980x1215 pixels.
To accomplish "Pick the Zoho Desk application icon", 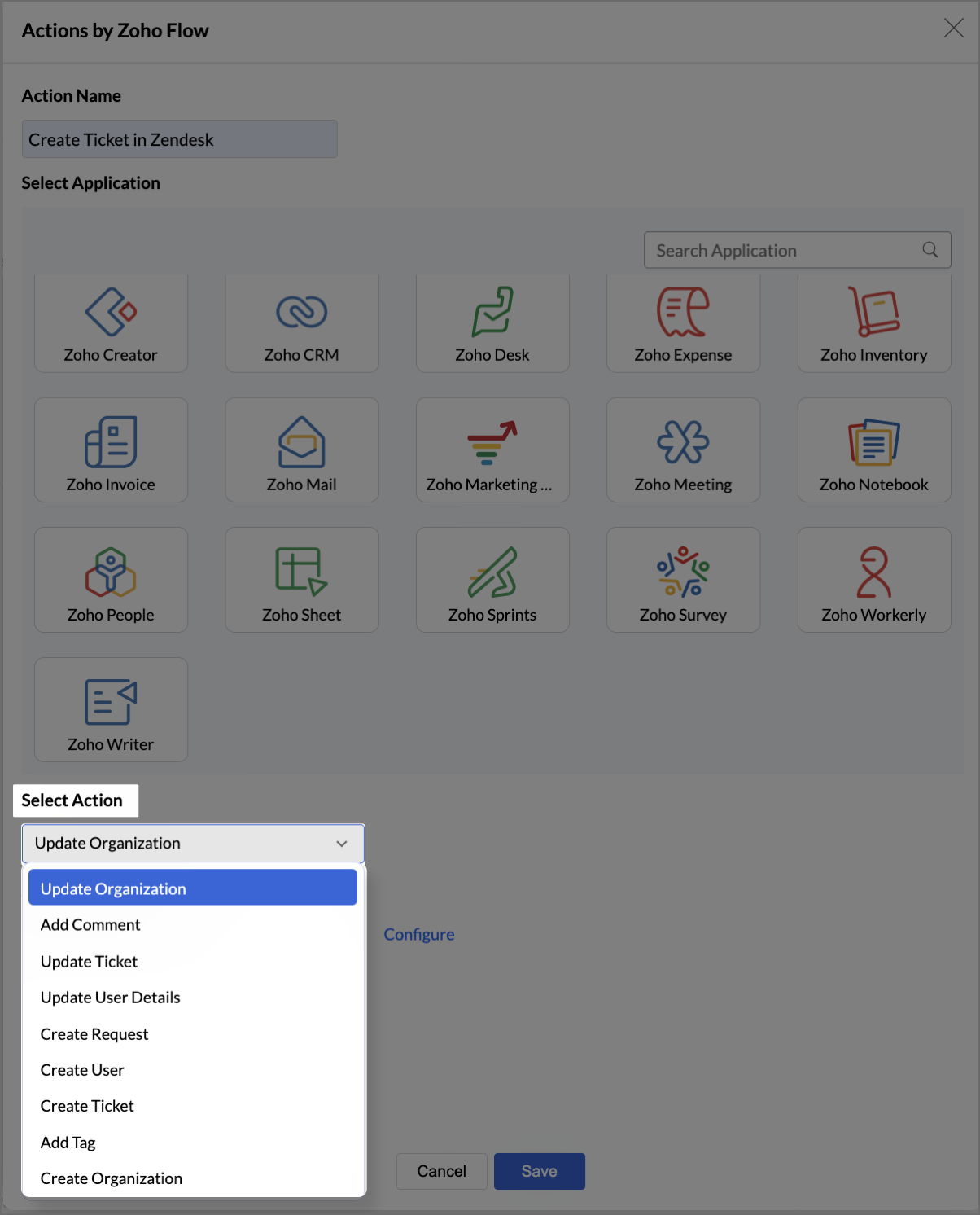I will (492, 312).
